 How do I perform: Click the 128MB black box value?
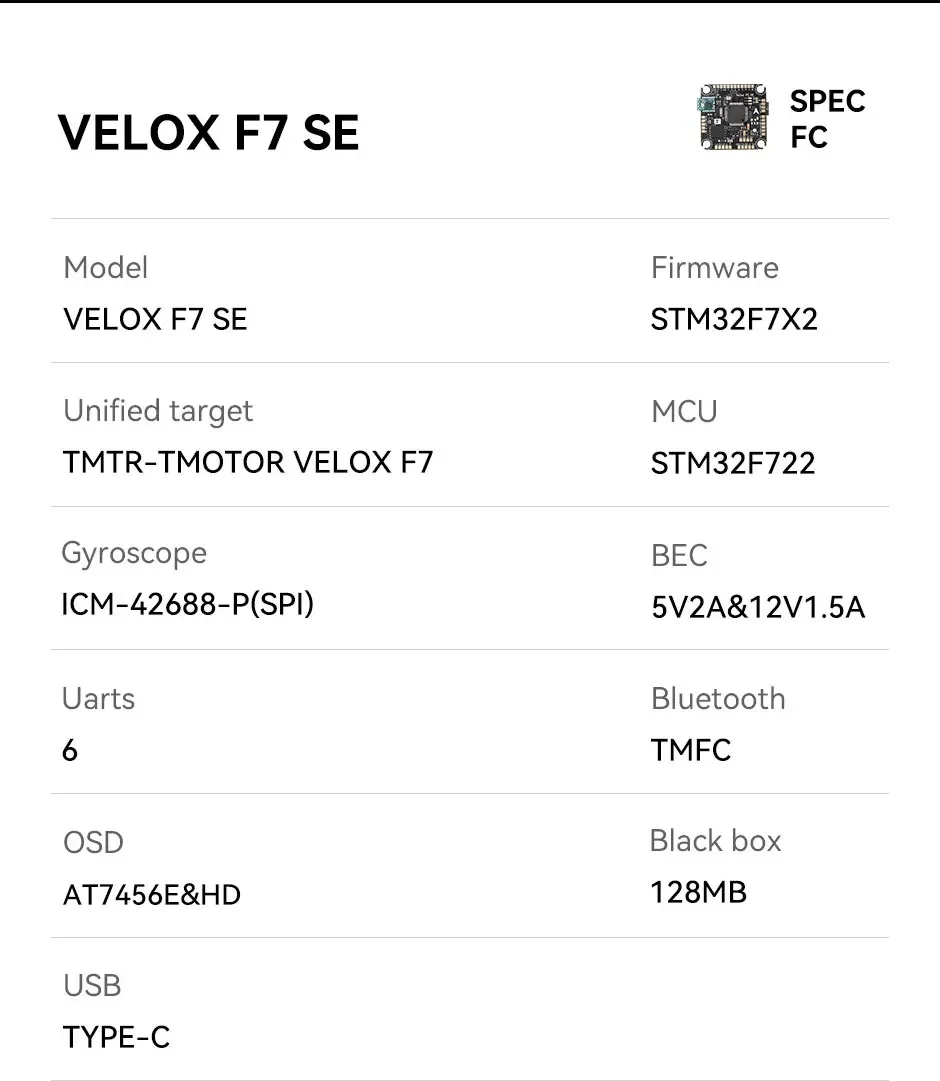[698, 892]
